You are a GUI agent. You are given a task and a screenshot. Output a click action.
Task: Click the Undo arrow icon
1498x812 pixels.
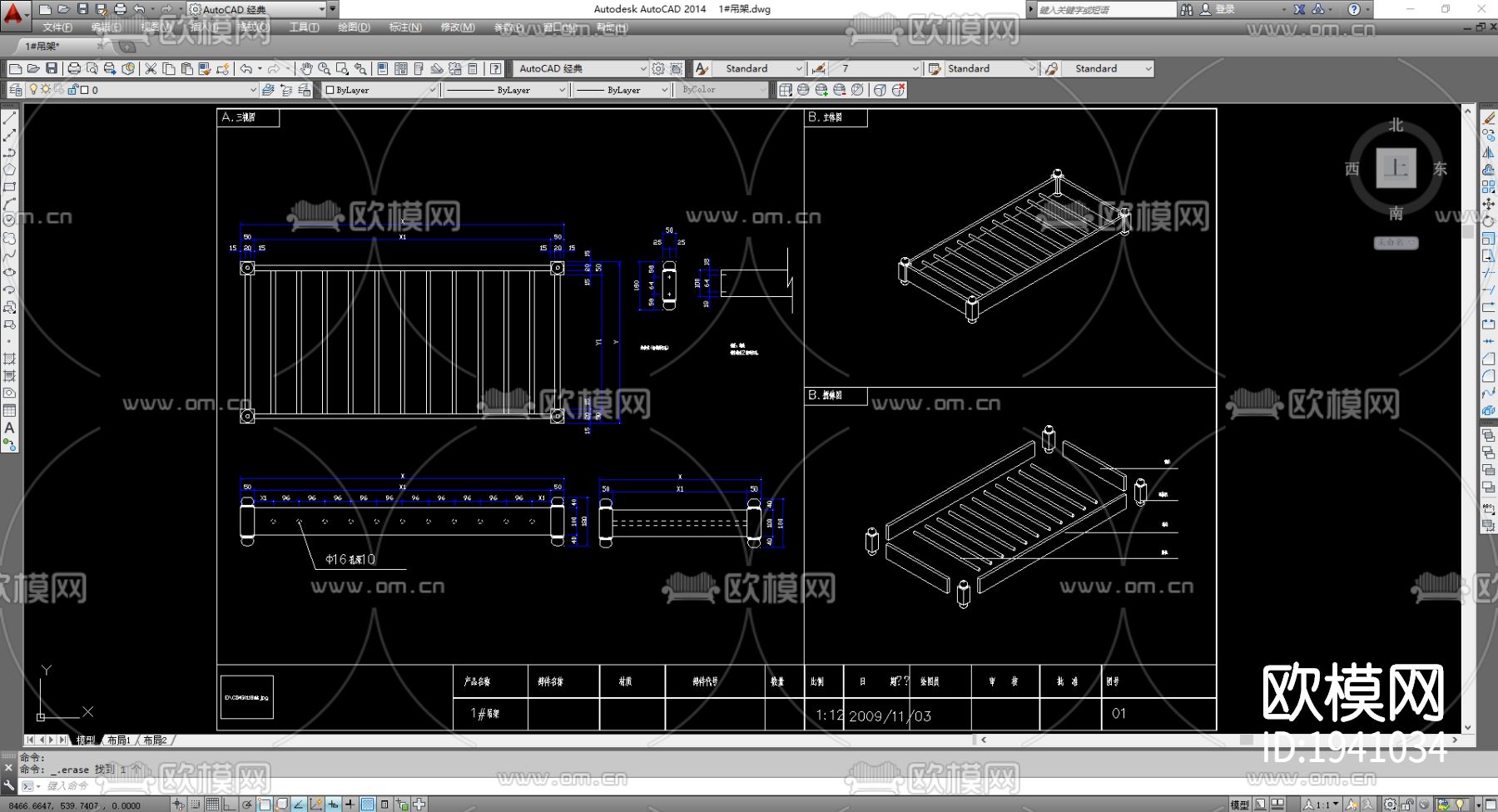[x=246, y=68]
